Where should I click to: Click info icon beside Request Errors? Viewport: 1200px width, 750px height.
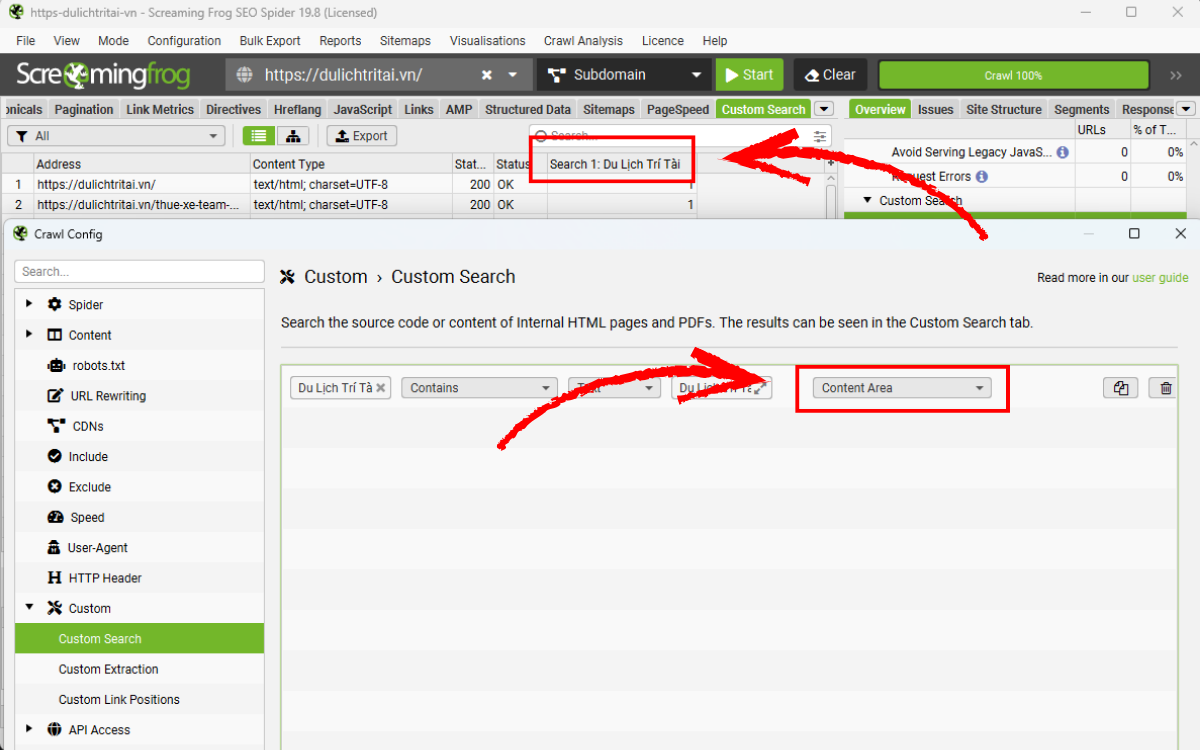[x=981, y=177]
